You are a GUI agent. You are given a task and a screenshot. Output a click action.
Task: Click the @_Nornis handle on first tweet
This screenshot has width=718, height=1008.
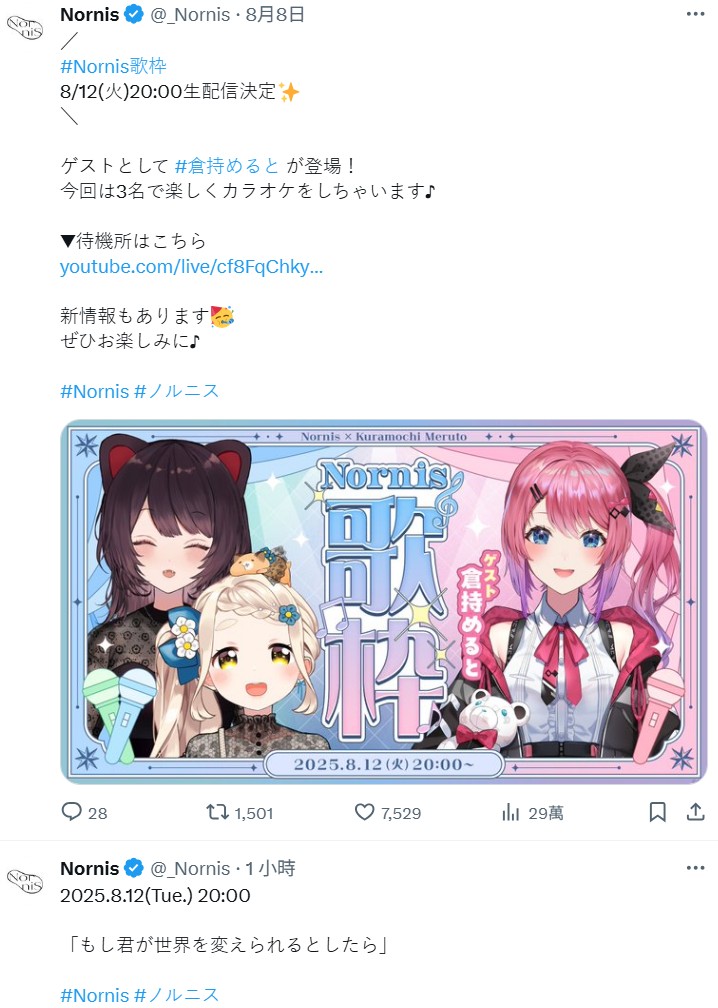[190, 14]
